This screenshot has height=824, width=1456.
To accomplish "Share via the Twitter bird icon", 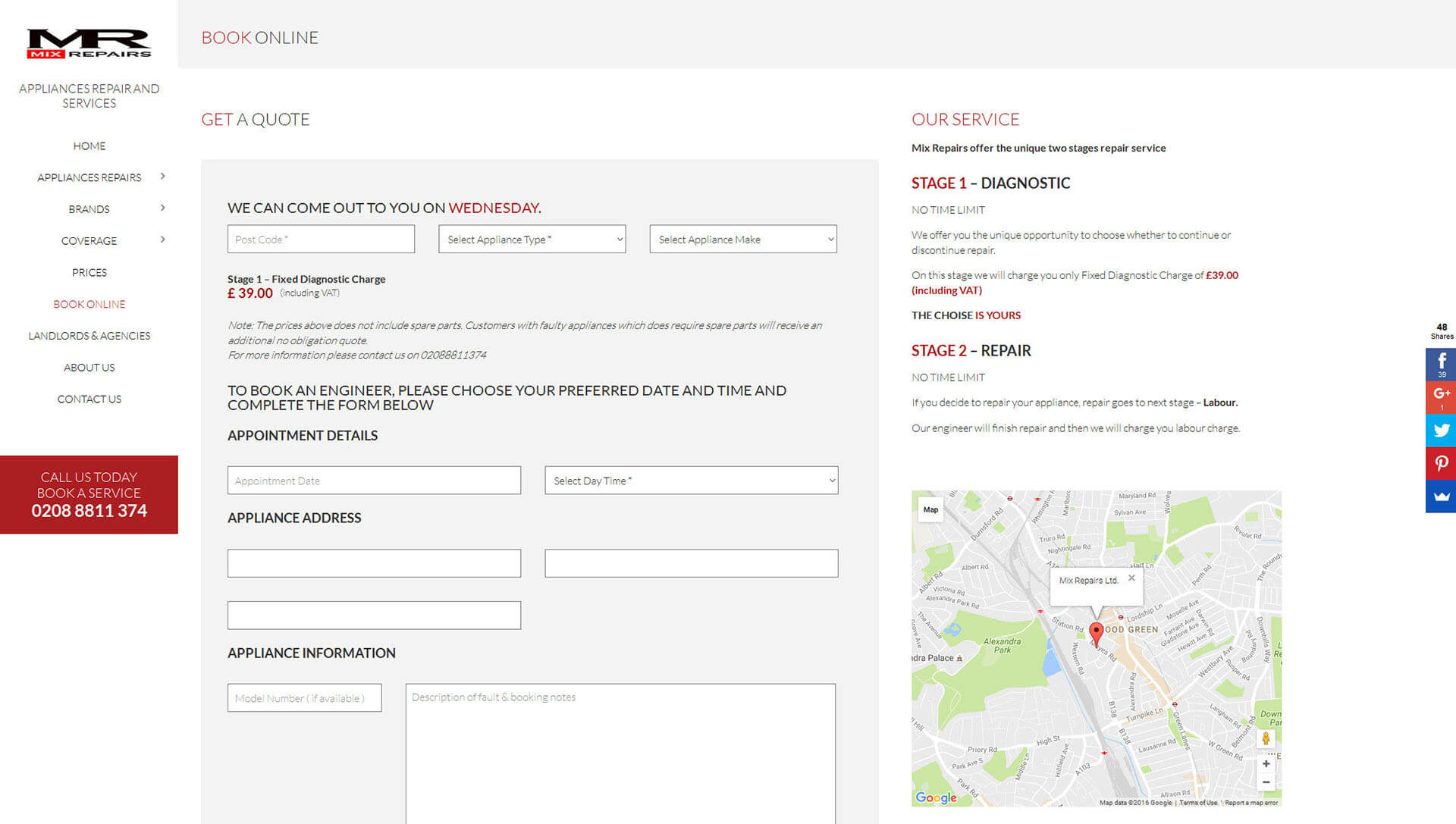I will [1441, 430].
